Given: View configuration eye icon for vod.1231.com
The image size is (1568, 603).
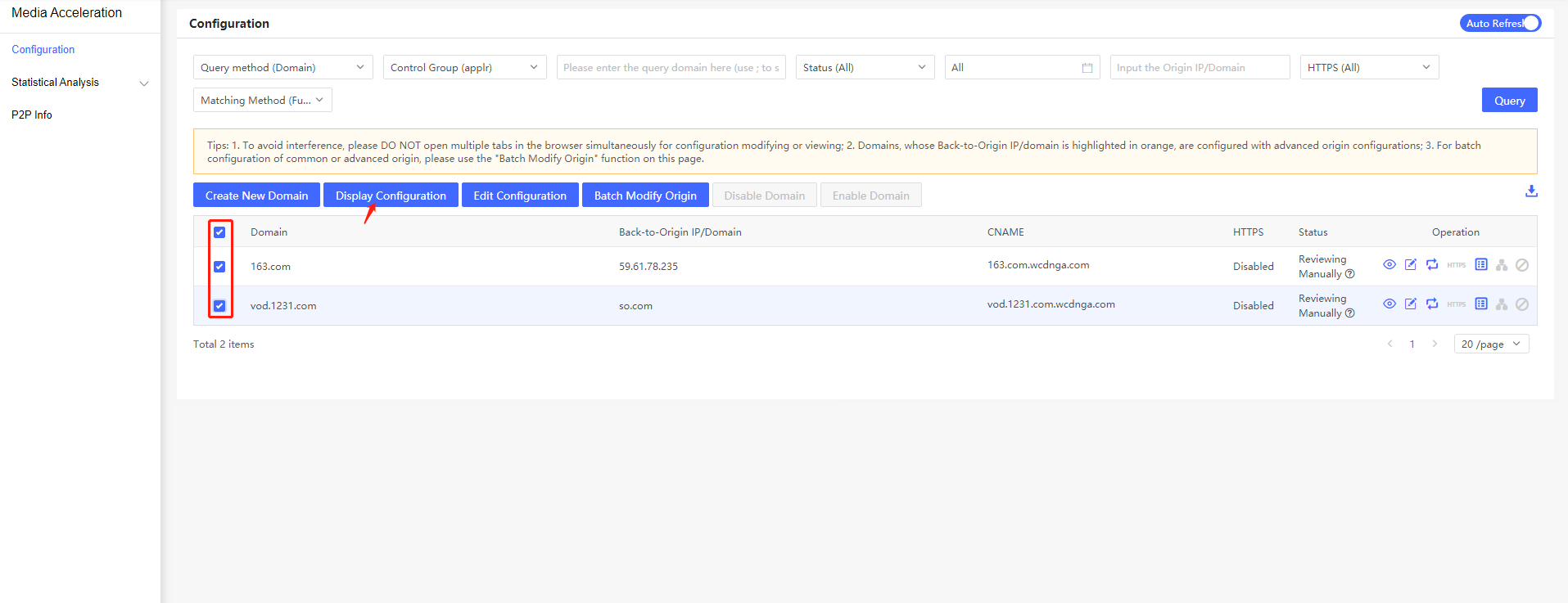Looking at the screenshot, I should pyautogui.click(x=1390, y=304).
